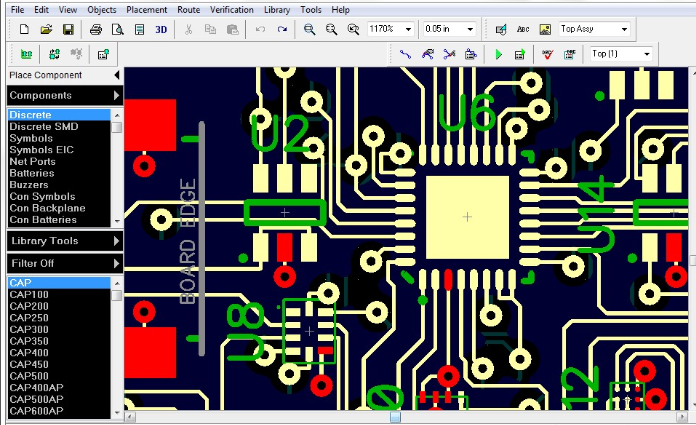The image size is (696, 425).
Task: Select CAP300 in the component list
Action: point(29,329)
